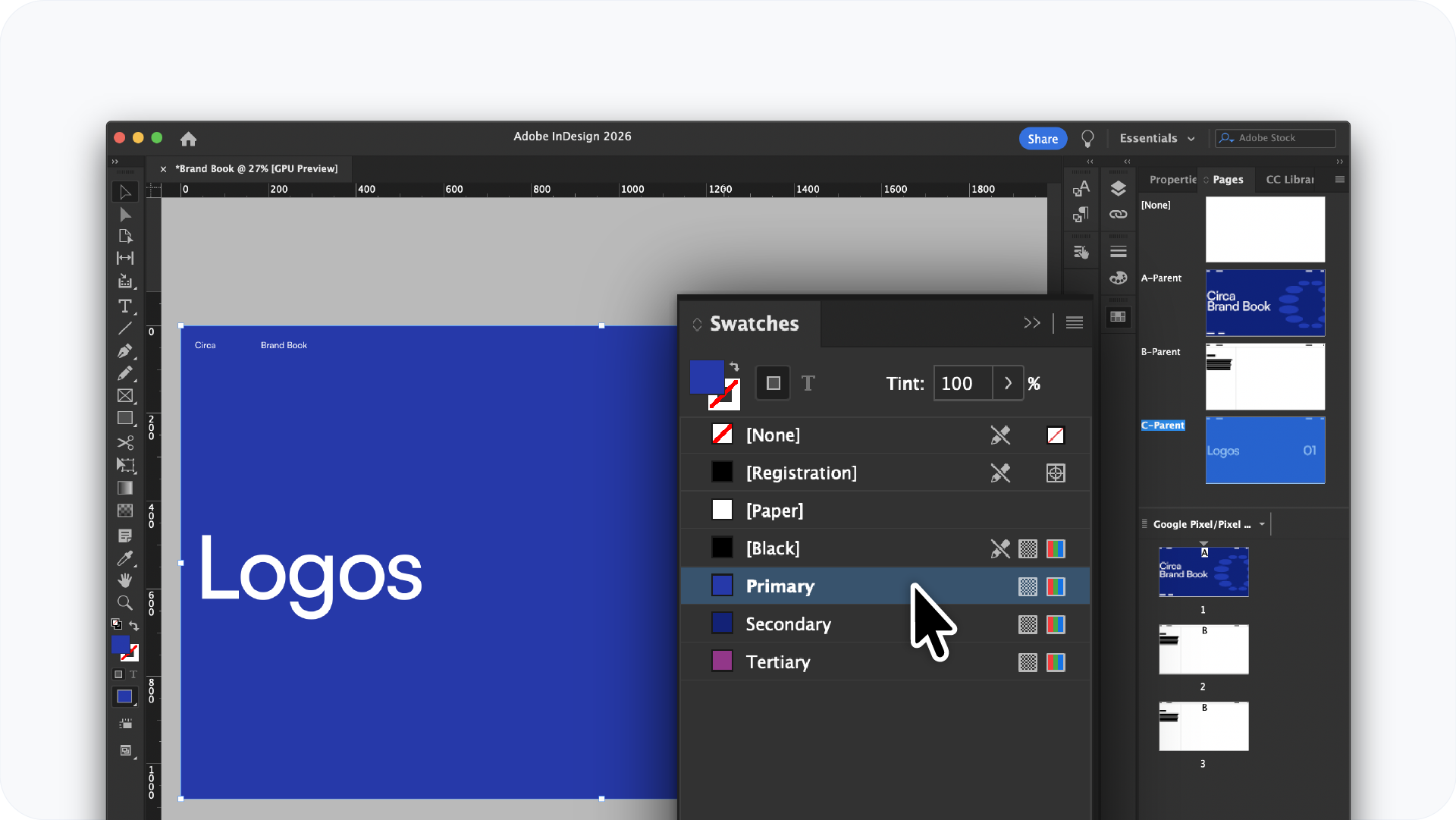Toggle the view options button in toolbar
Screen dimensions: 1456x820
[x=125, y=724]
